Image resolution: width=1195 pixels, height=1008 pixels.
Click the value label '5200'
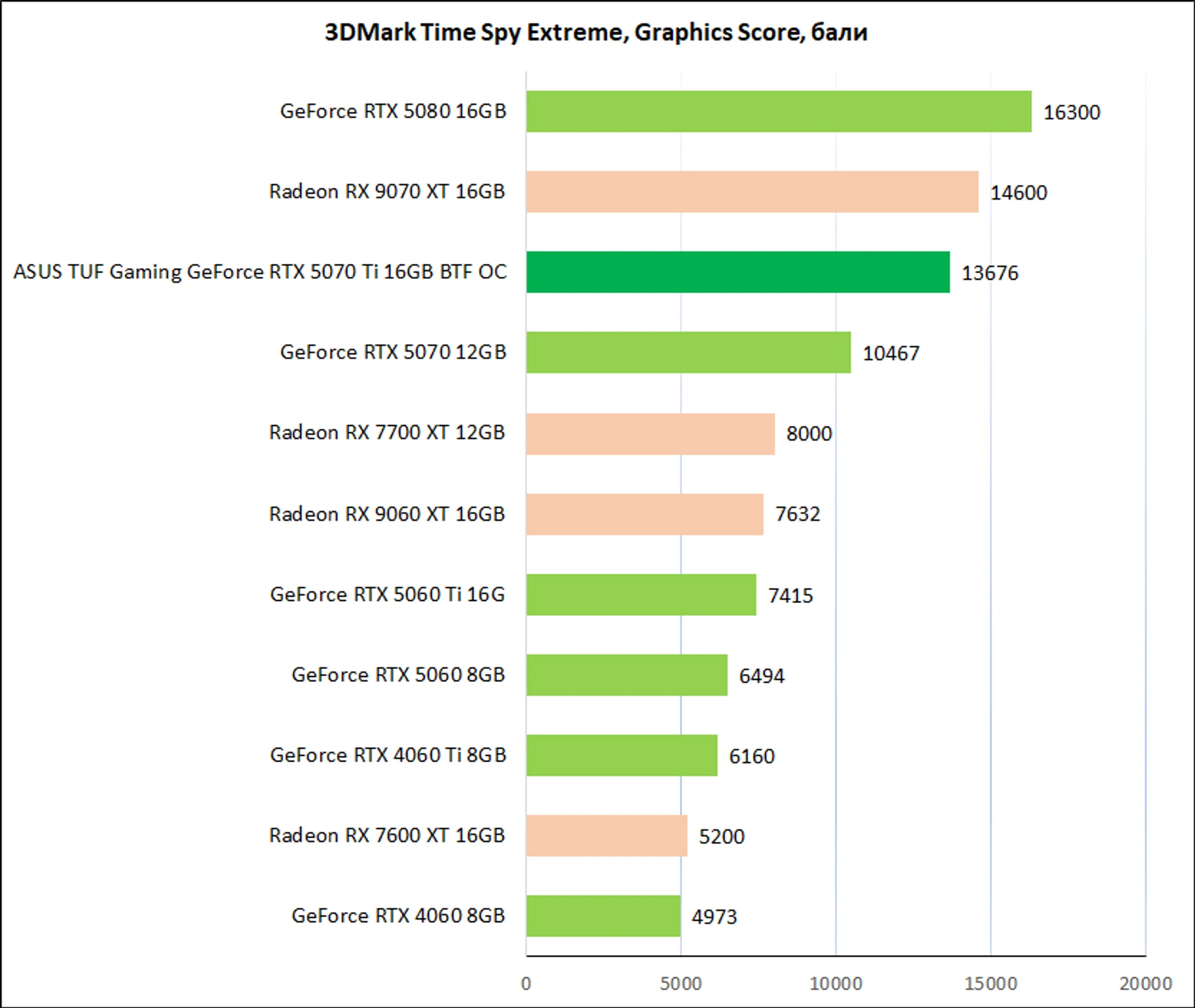[x=721, y=837]
